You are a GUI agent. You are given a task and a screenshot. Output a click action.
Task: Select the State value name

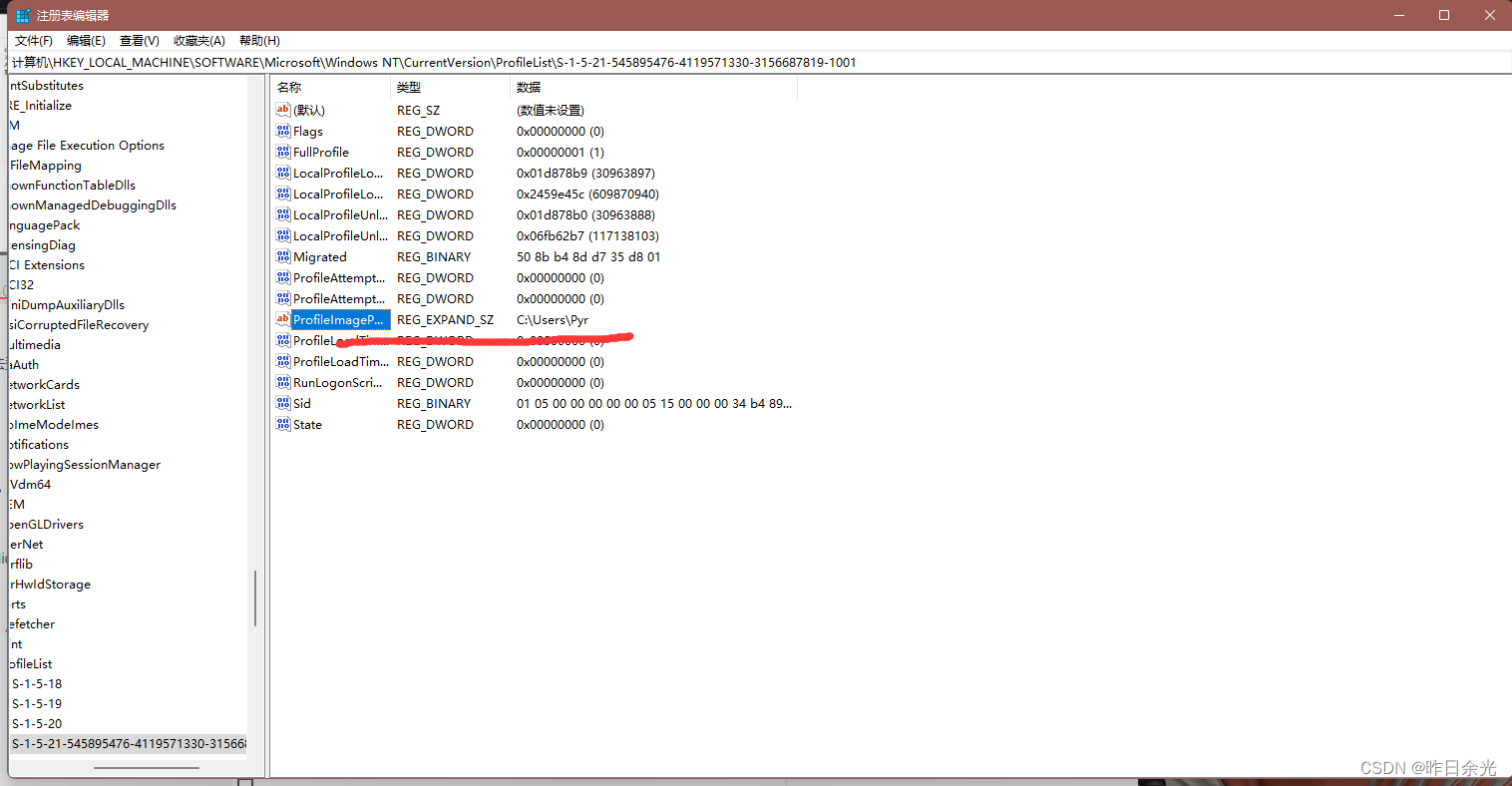coord(307,425)
